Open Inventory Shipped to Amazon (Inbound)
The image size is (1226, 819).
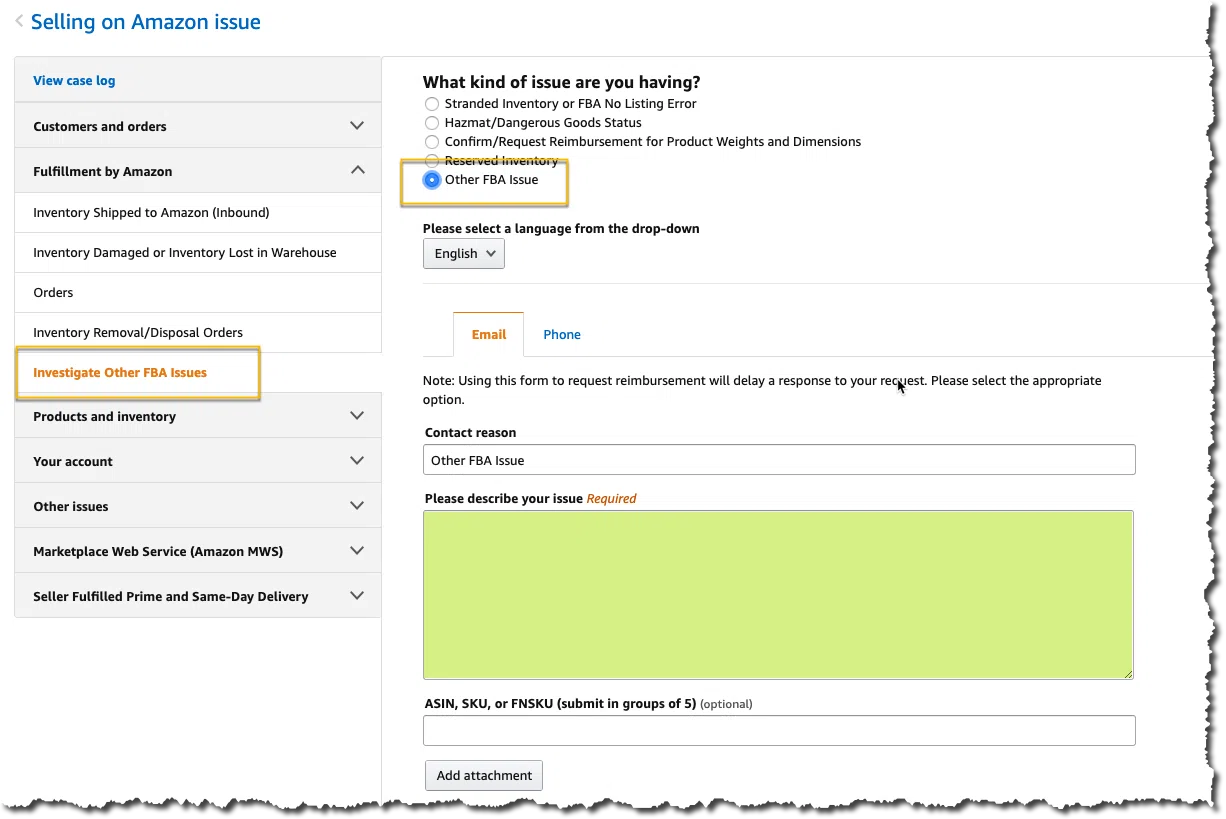[x=198, y=212]
